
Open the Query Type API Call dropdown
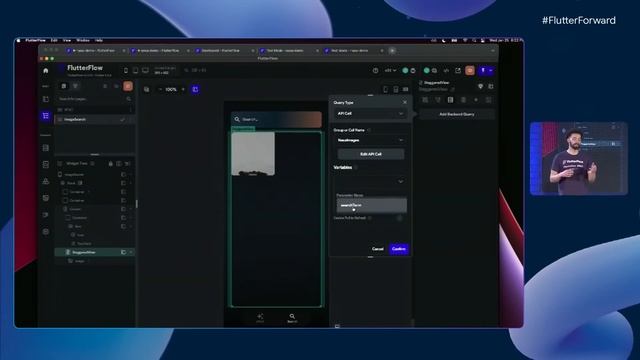pos(371,113)
